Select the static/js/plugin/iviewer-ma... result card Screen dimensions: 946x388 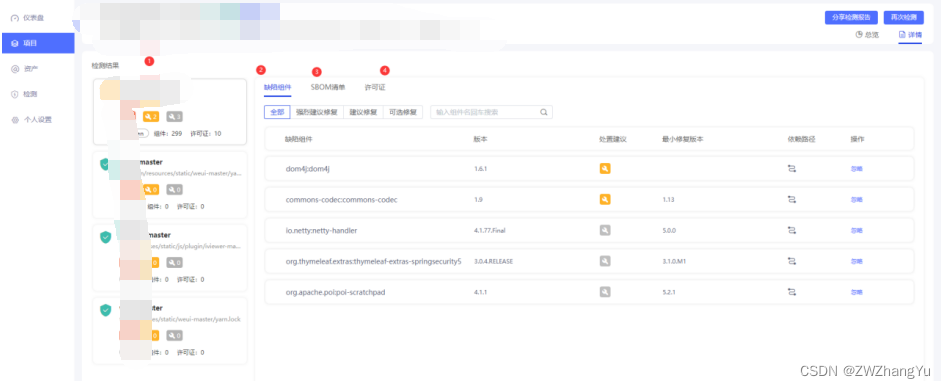coord(170,258)
